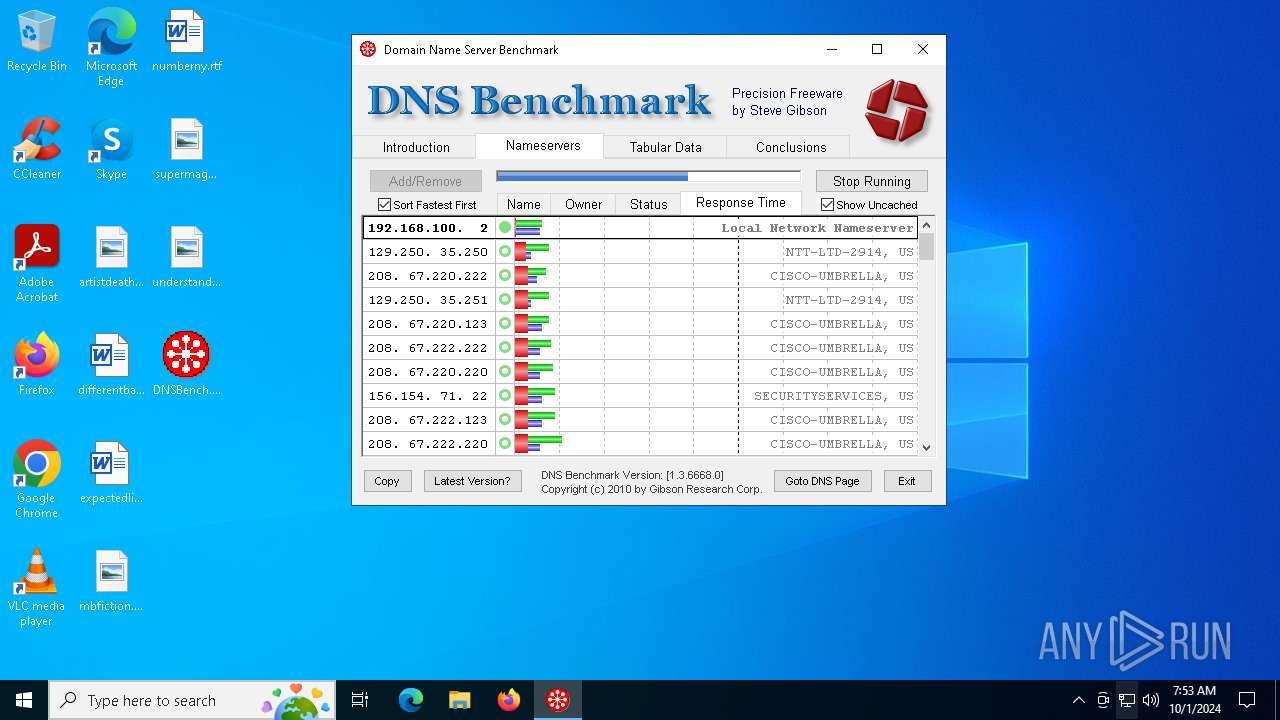Select the supermag image file icon
Image resolution: width=1280 pixels, height=720 pixels.
[186, 150]
